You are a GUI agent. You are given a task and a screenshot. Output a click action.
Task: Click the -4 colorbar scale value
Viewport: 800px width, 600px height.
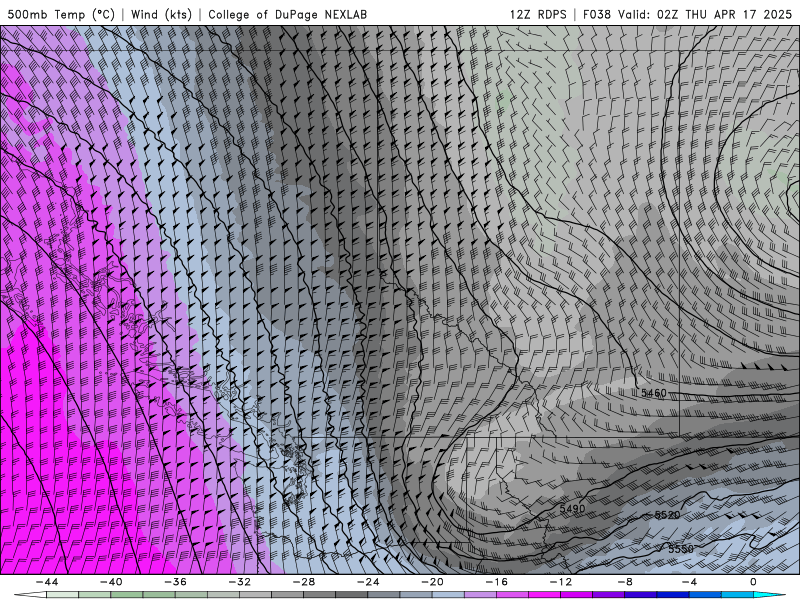pyautogui.click(x=689, y=582)
